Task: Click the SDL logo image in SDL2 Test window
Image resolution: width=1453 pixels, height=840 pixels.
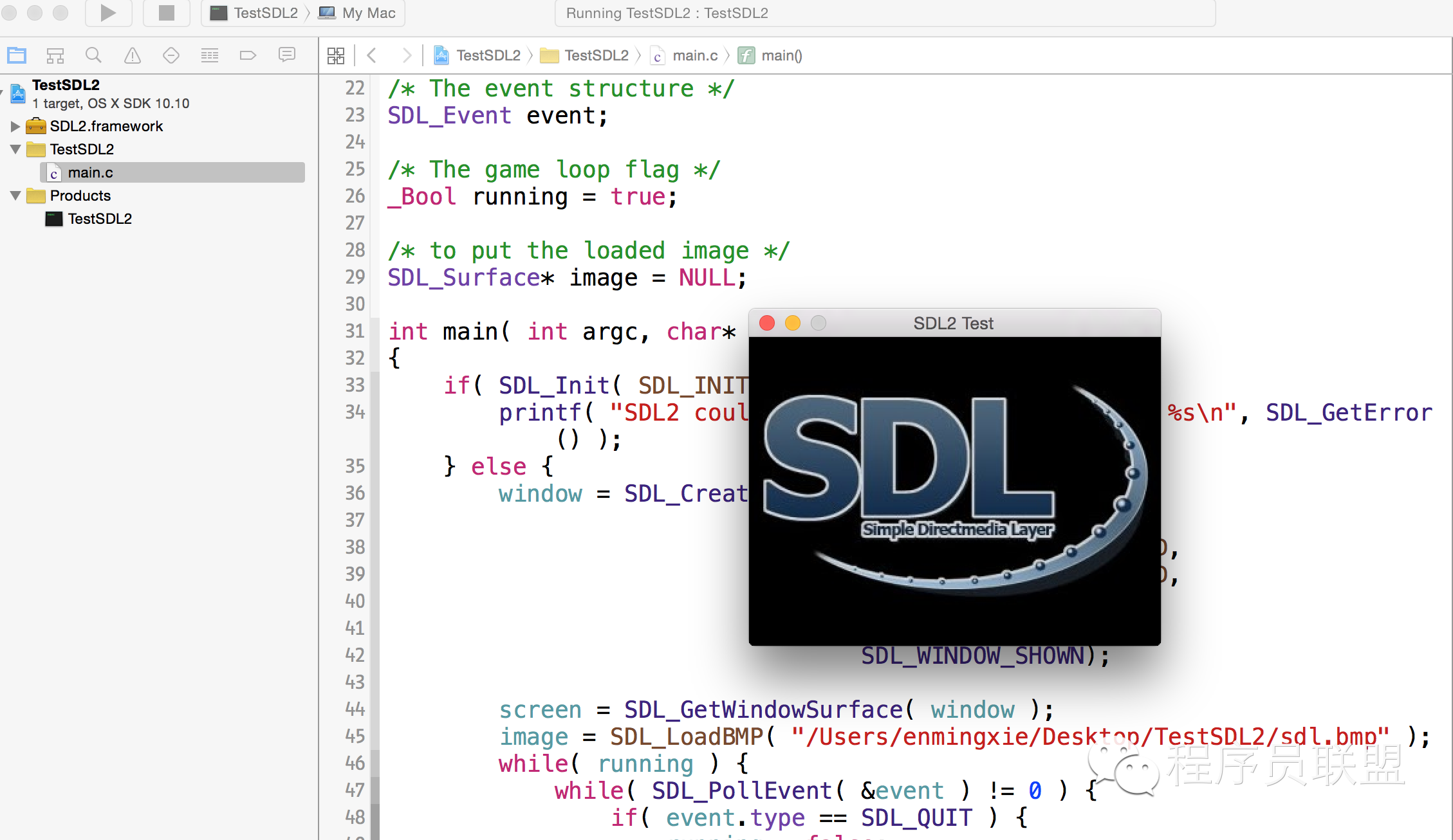Action: 954,491
